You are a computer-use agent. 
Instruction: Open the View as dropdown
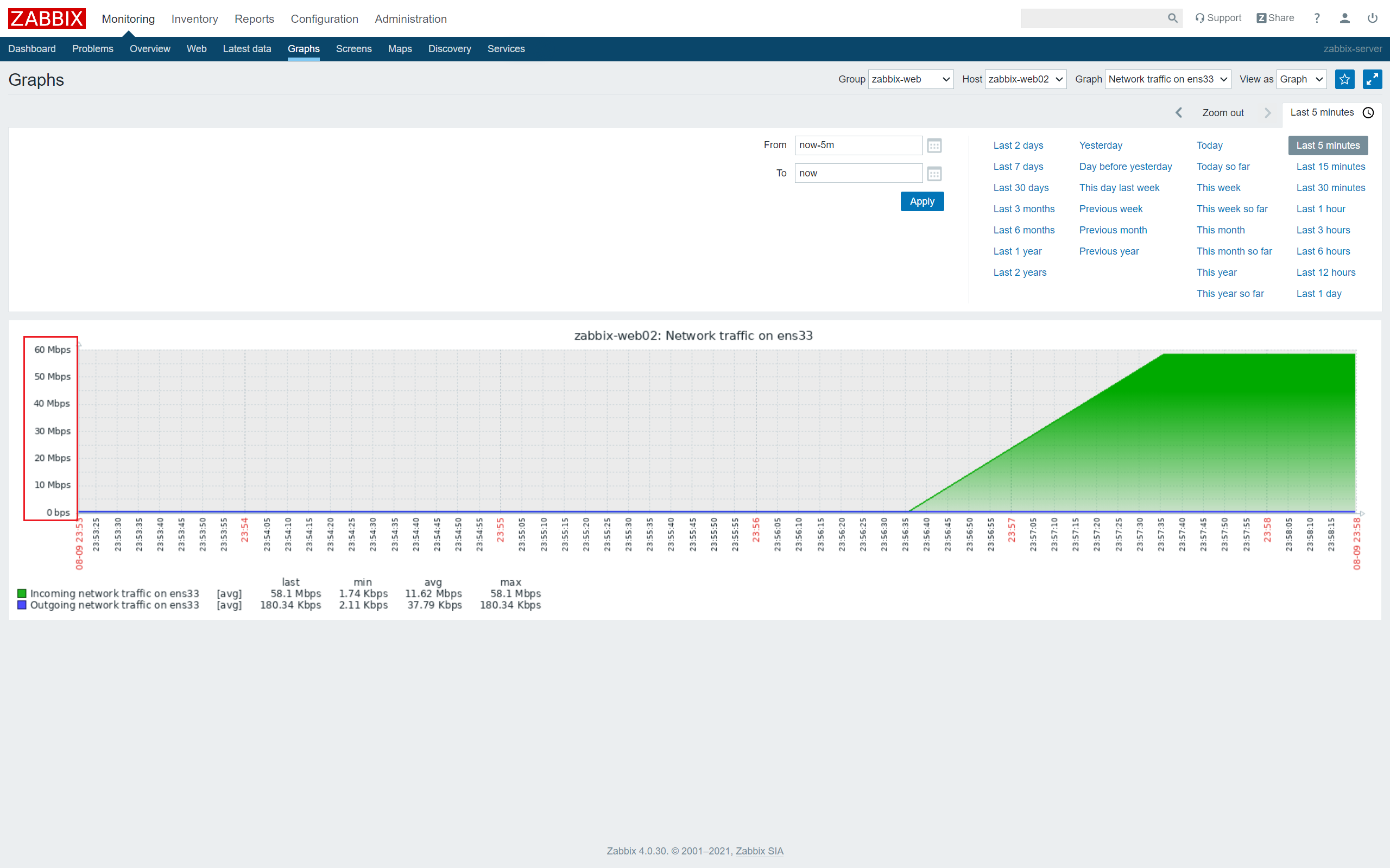1301,79
